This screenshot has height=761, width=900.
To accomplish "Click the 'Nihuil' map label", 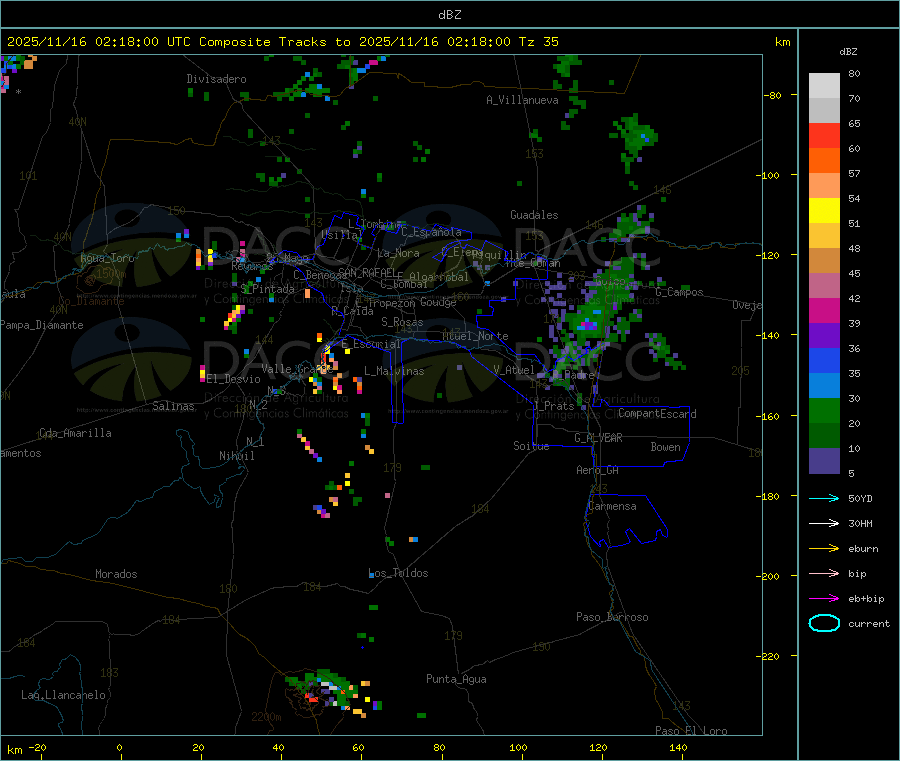I will click(x=236, y=456).
